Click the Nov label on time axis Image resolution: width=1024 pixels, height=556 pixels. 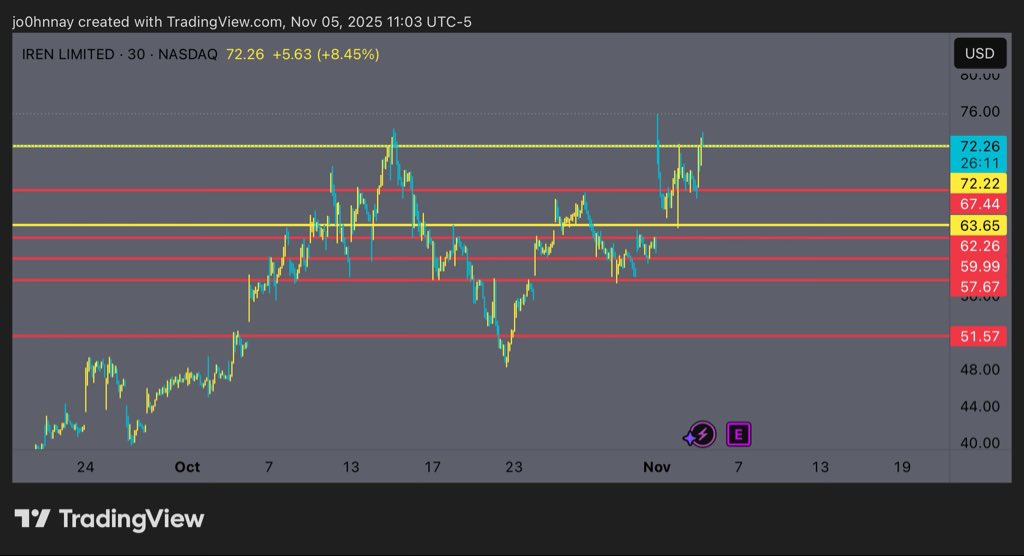(x=656, y=467)
